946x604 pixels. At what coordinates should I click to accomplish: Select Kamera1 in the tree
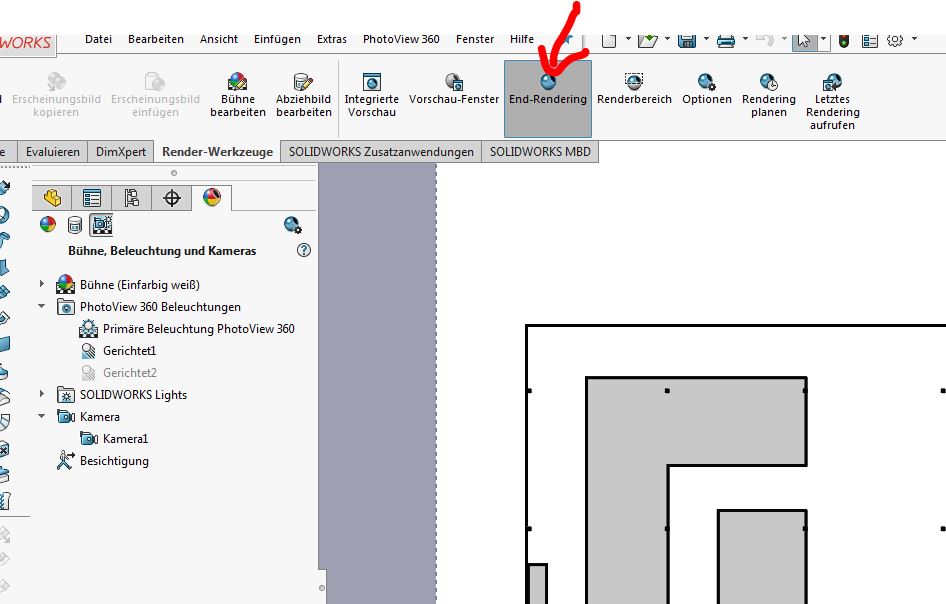coord(125,439)
